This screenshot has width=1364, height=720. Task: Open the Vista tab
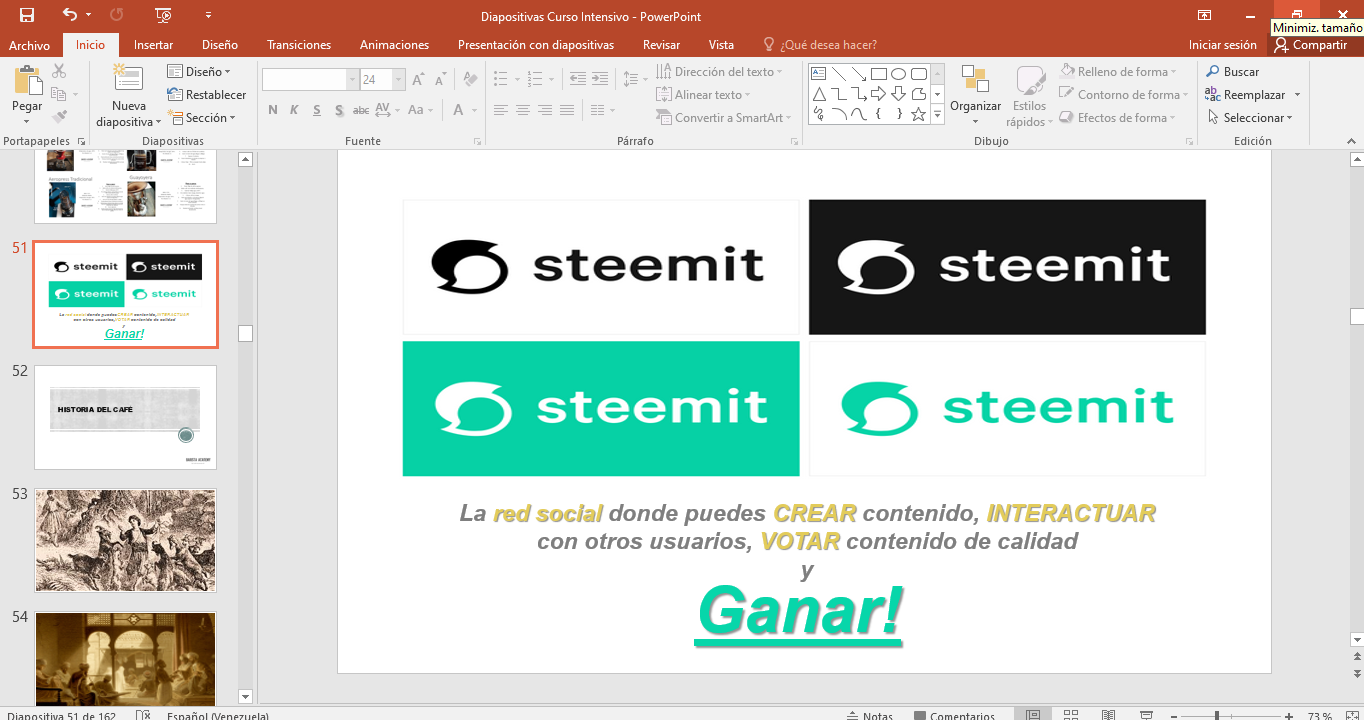point(721,45)
